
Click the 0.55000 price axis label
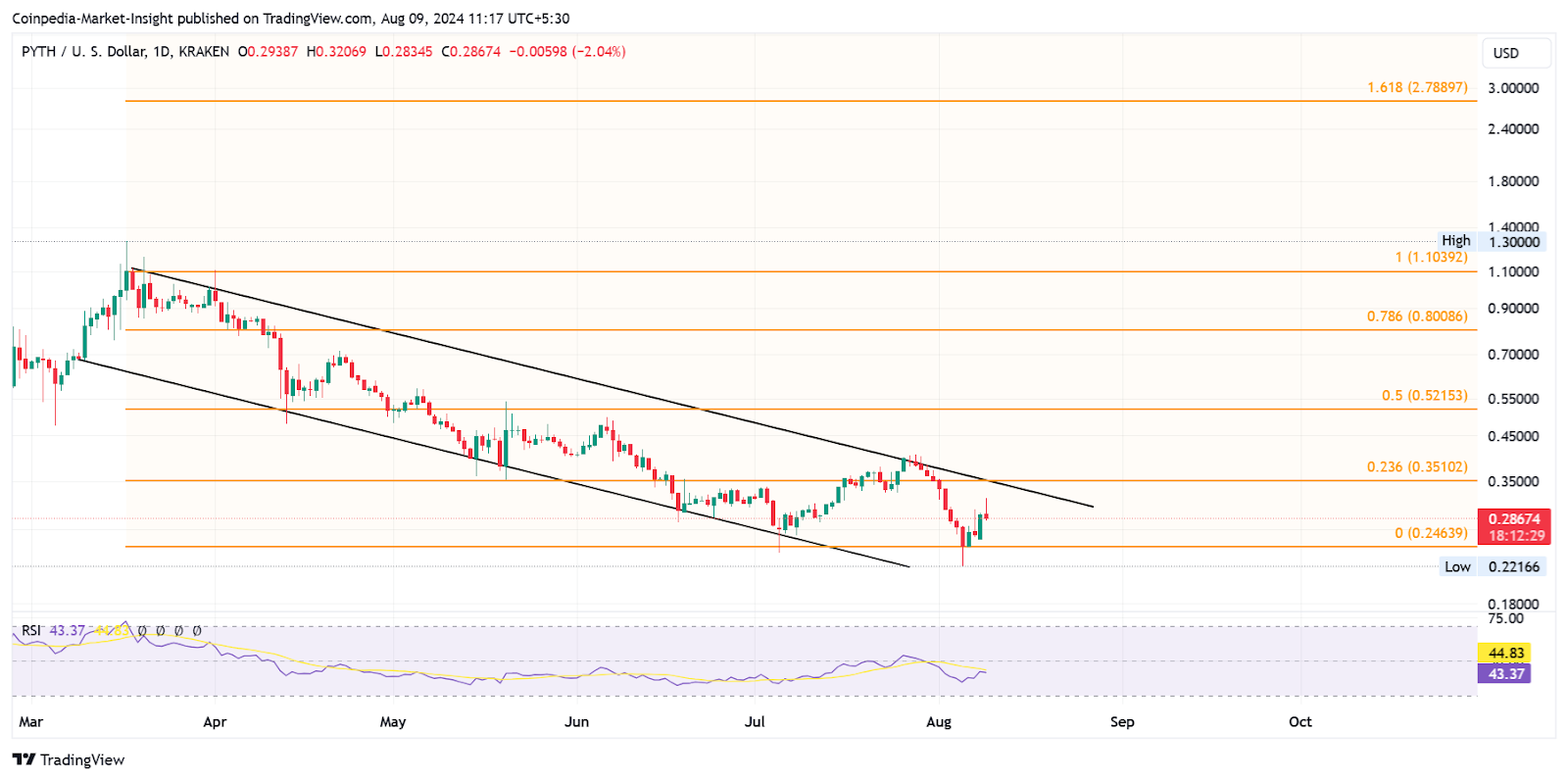[x=1513, y=400]
